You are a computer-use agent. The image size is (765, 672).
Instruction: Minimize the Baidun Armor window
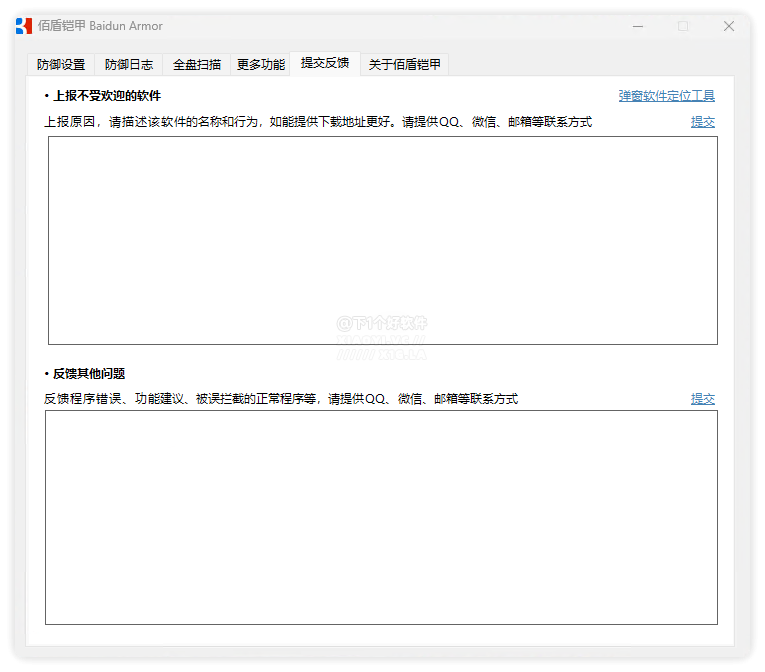tap(637, 26)
